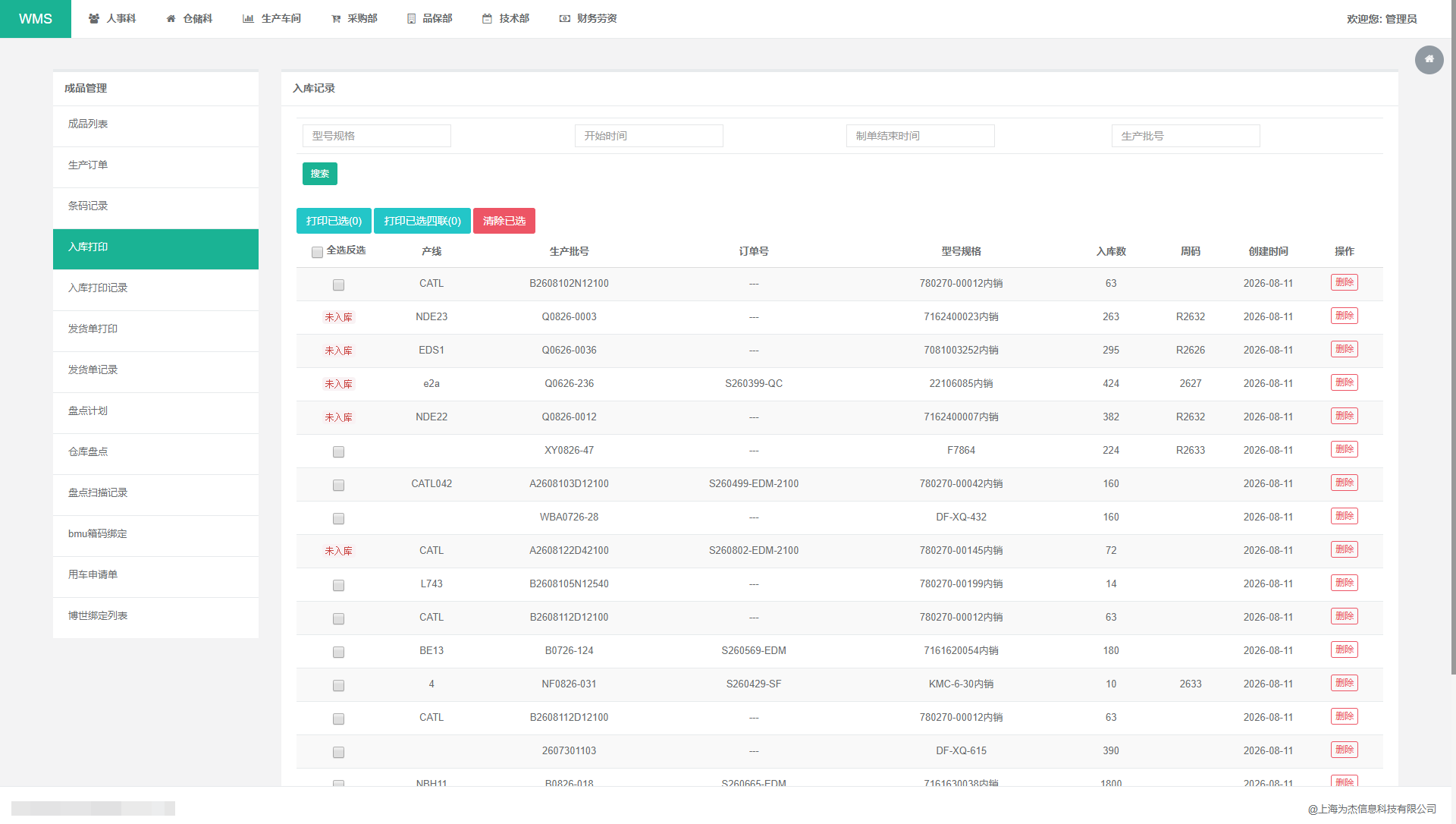Viewport: 1456px width, 824px height.
Task: Focus the 开始时间 input field
Action: [x=649, y=136]
